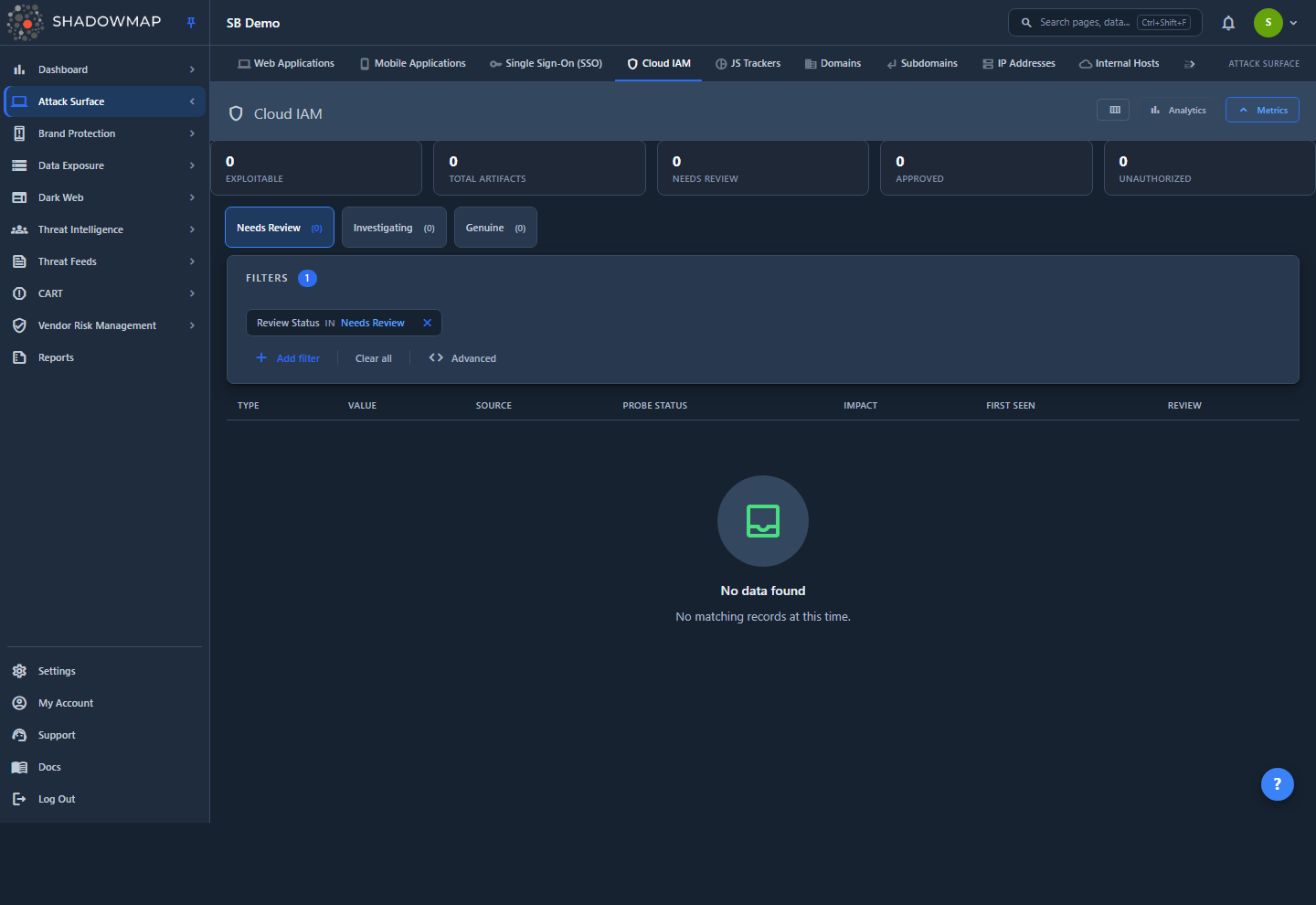Image resolution: width=1316 pixels, height=905 pixels.
Task: Switch to the Web Applications tab
Action: point(286,64)
